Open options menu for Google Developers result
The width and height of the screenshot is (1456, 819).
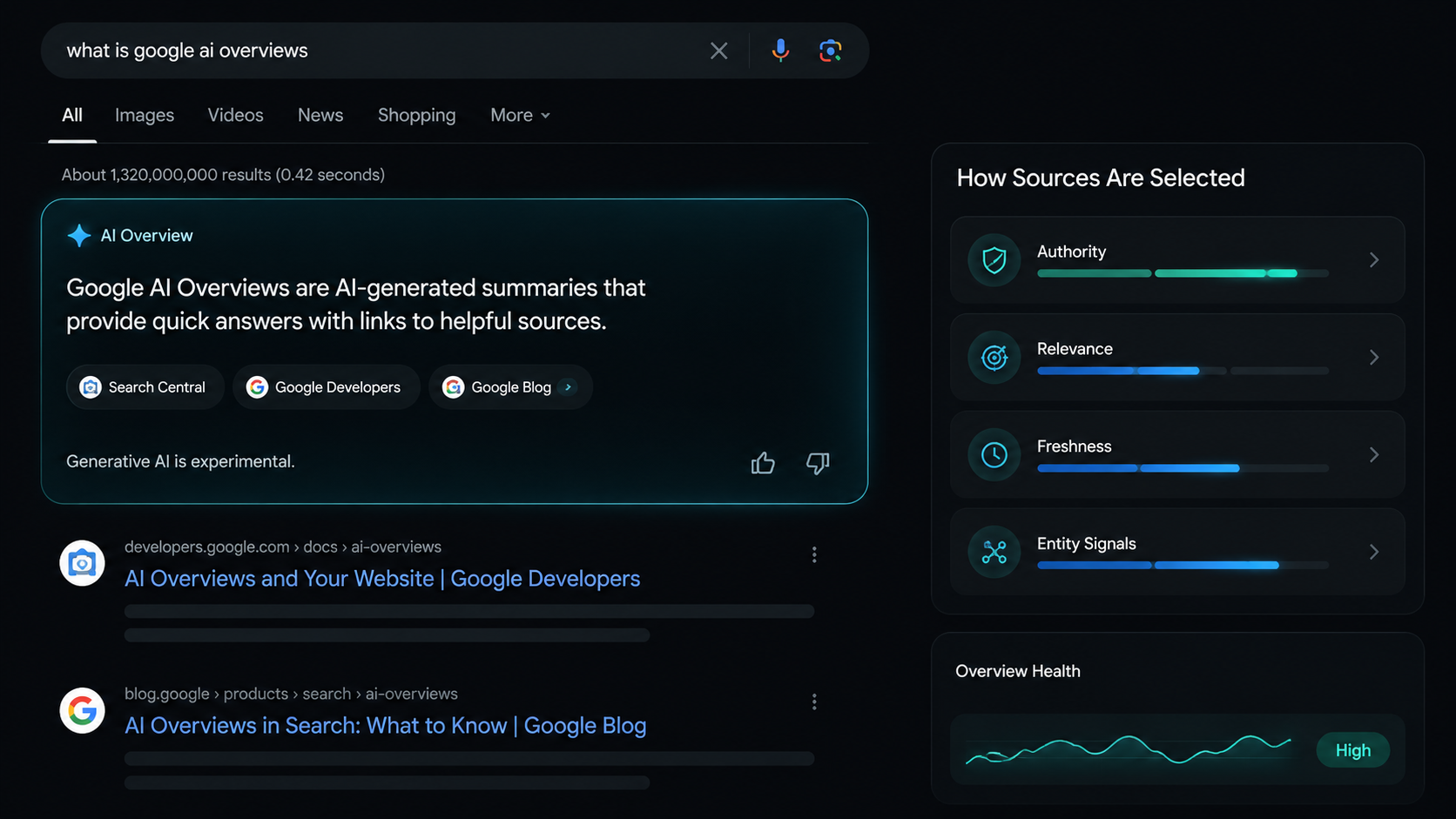pos(814,554)
